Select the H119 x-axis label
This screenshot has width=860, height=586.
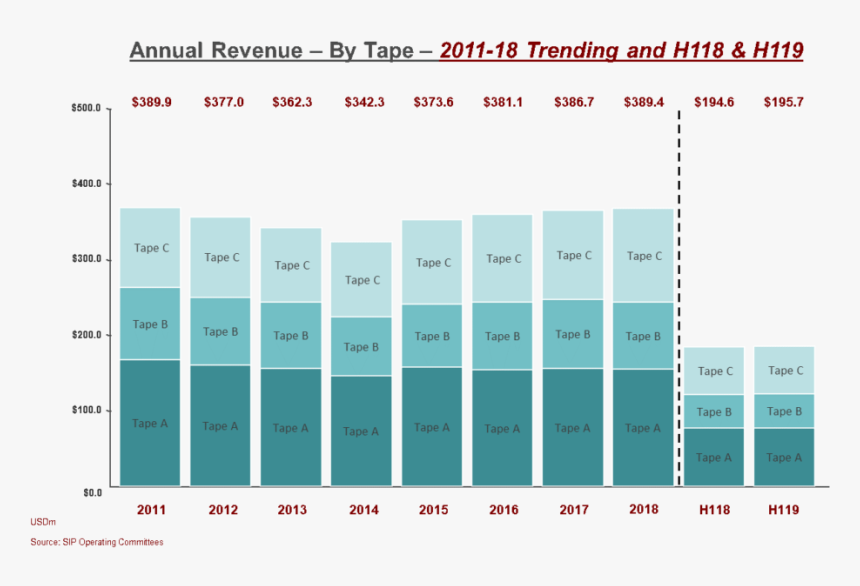click(x=784, y=510)
